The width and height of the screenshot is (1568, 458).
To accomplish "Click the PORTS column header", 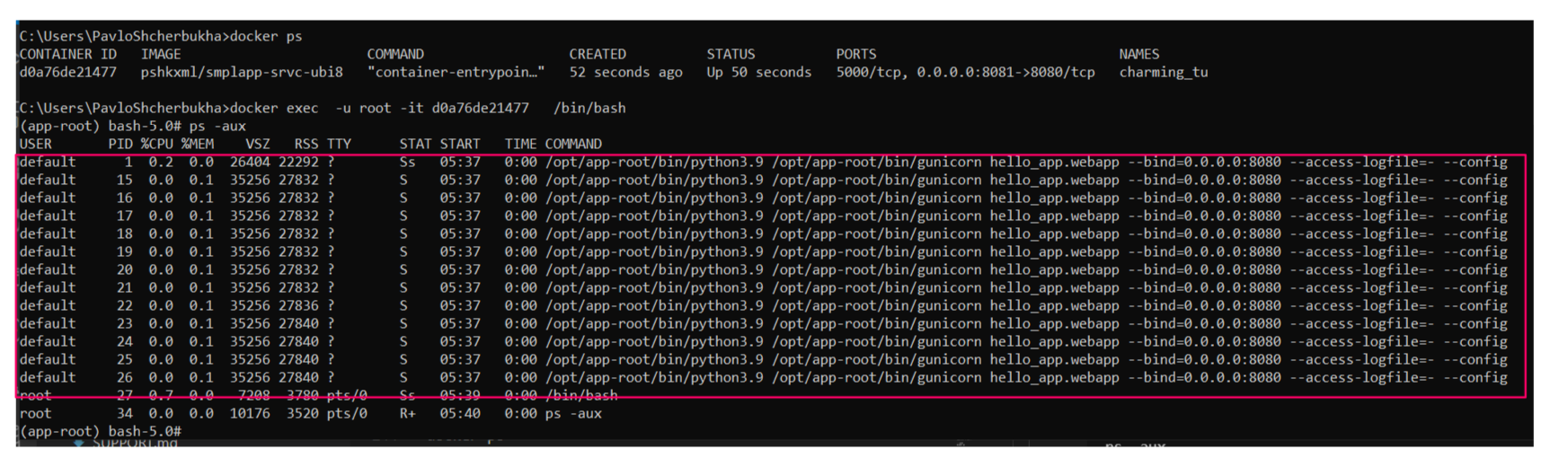I will point(855,54).
